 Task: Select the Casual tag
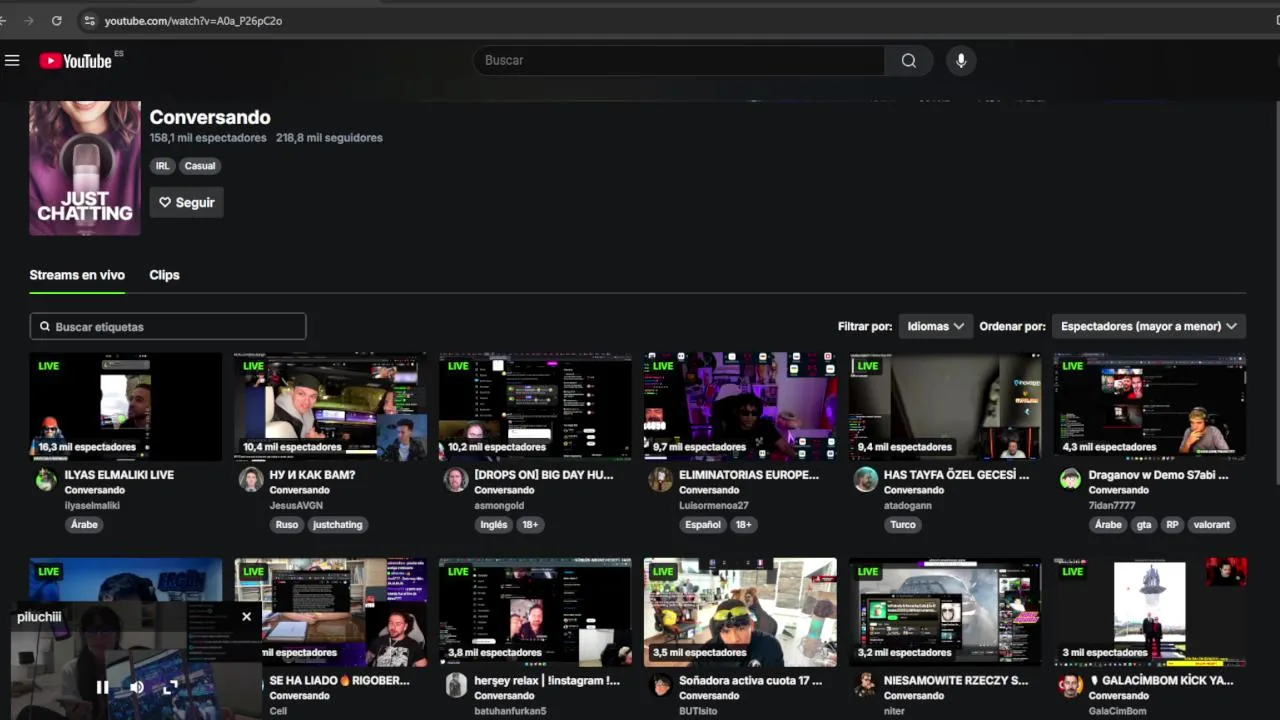[x=200, y=166]
